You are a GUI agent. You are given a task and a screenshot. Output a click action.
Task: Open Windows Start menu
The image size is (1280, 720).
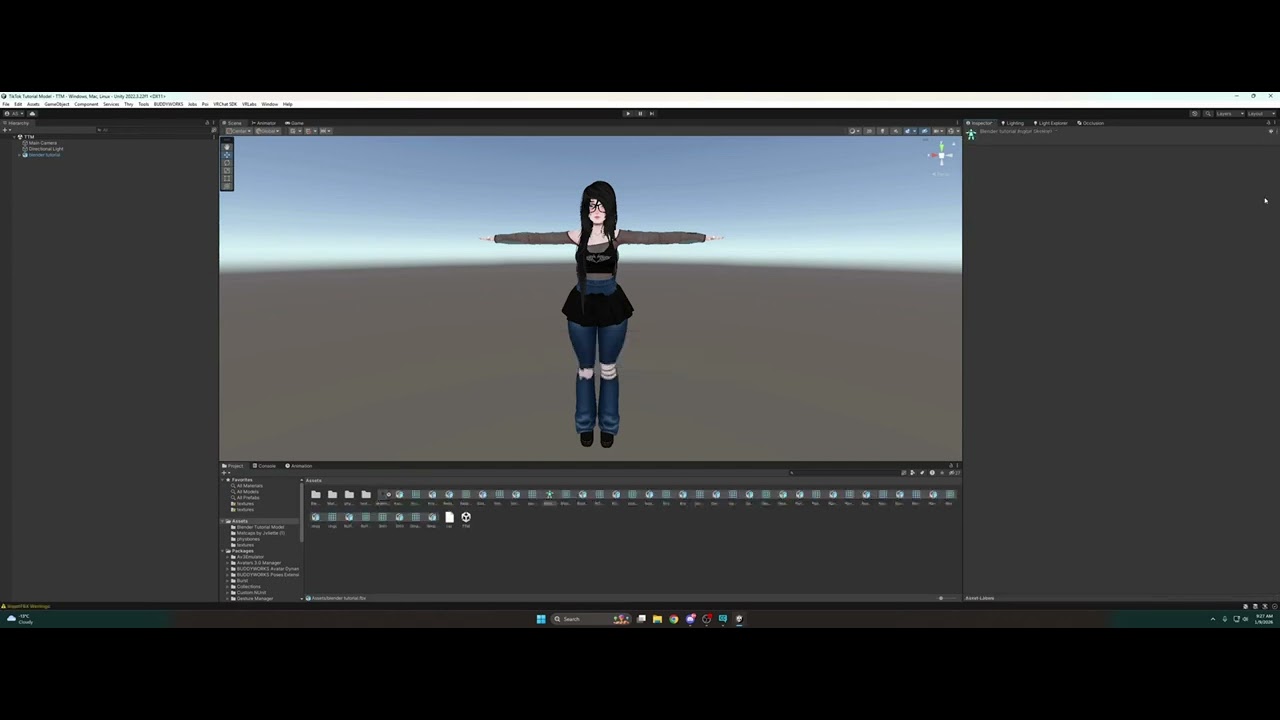click(x=541, y=619)
